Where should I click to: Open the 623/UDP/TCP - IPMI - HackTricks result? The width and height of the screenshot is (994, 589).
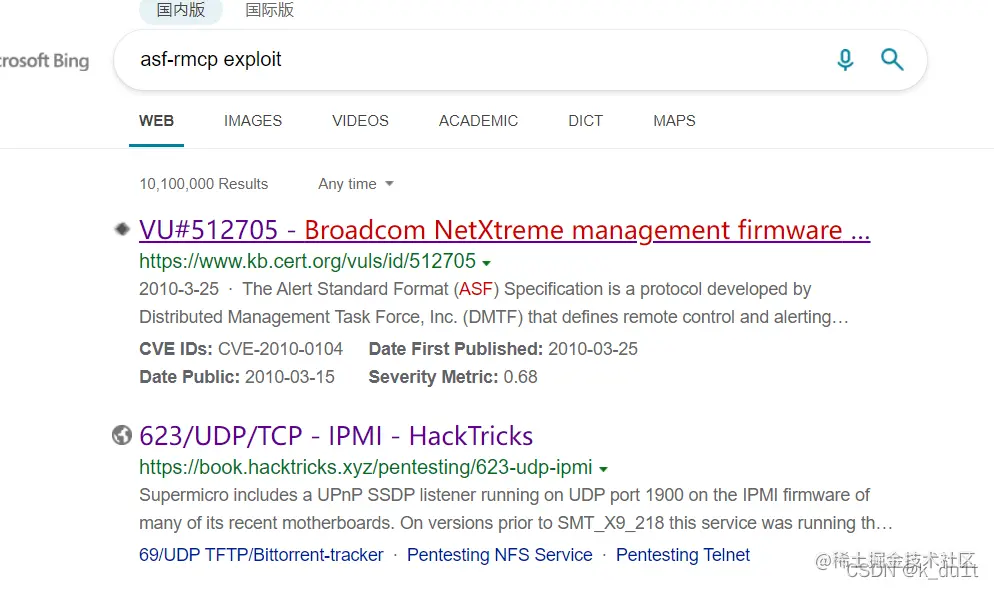click(336, 436)
